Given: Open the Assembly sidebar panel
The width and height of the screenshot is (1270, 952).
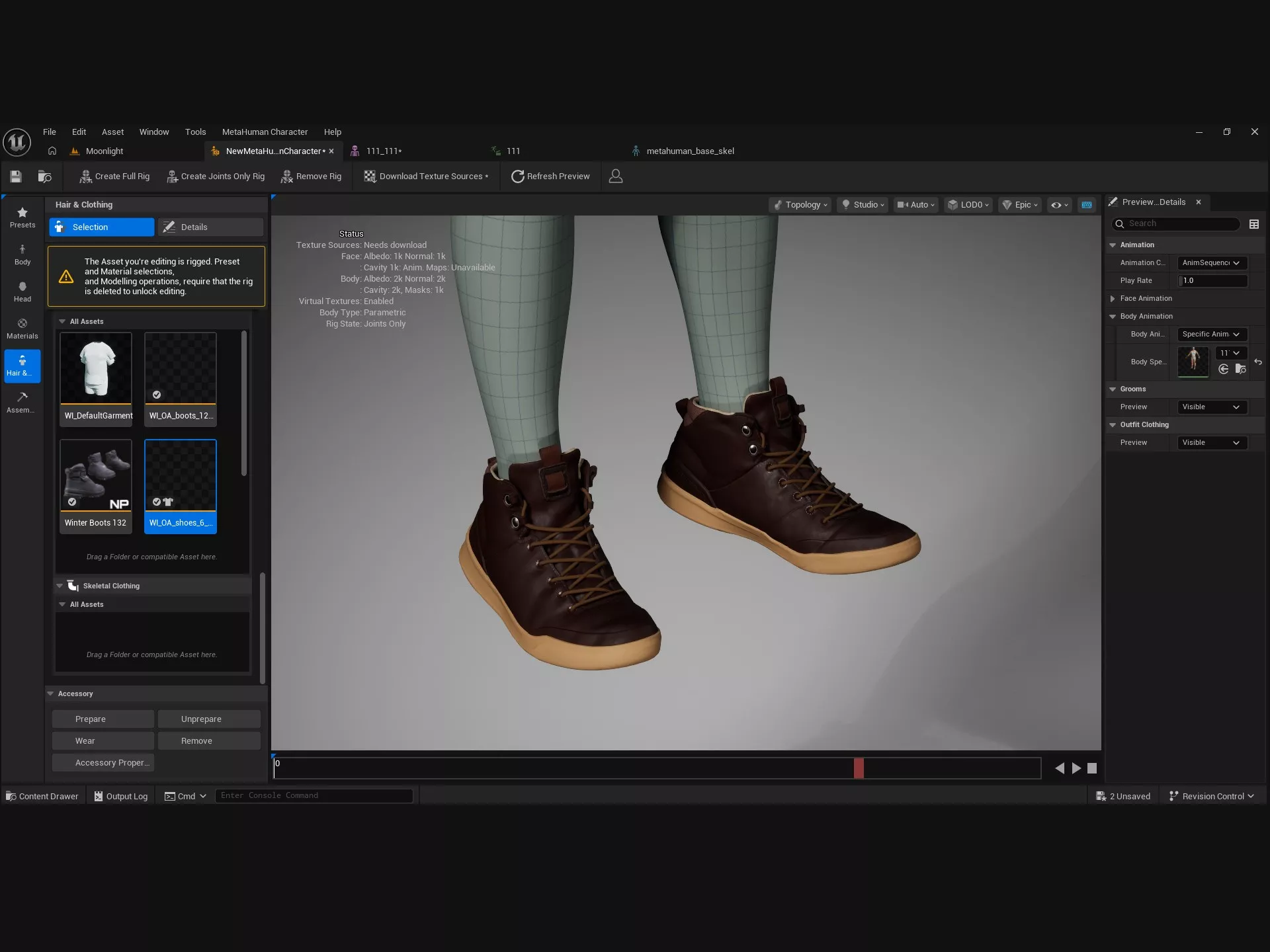Looking at the screenshot, I should pos(22,403).
